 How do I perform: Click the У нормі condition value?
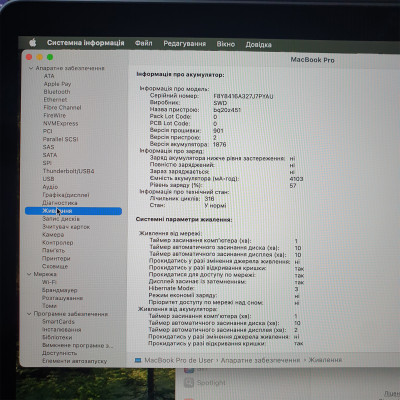point(215,205)
